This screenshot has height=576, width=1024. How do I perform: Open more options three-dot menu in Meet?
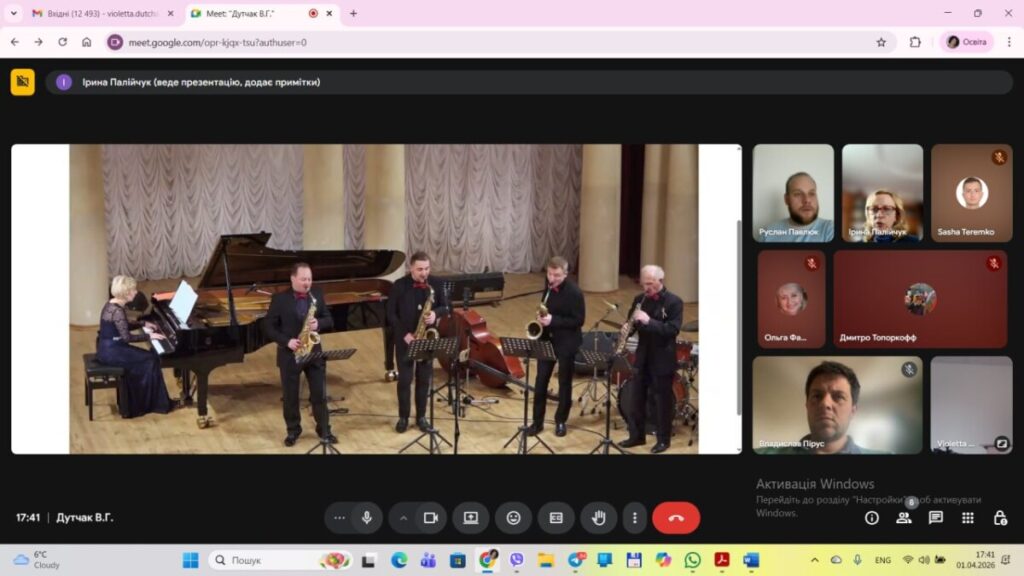635,518
